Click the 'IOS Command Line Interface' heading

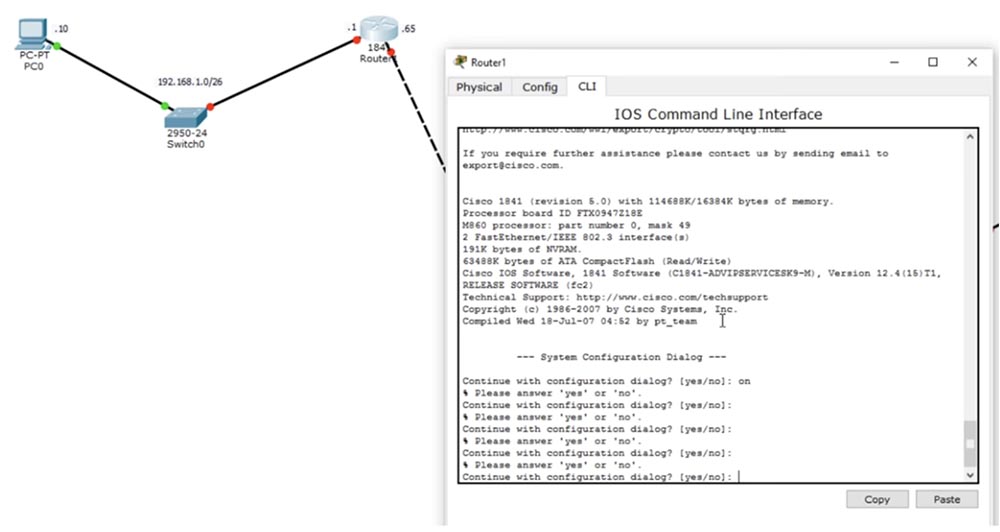point(718,114)
